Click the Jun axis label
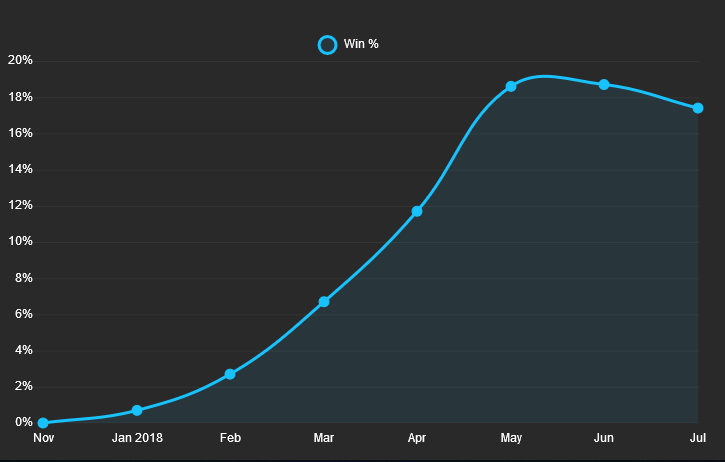Screen dimensions: 725x462 coord(604,438)
